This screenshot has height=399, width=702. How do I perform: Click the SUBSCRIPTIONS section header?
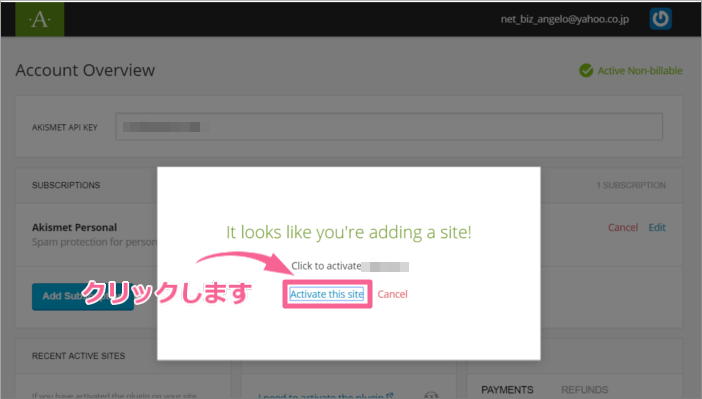coord(66,185)
